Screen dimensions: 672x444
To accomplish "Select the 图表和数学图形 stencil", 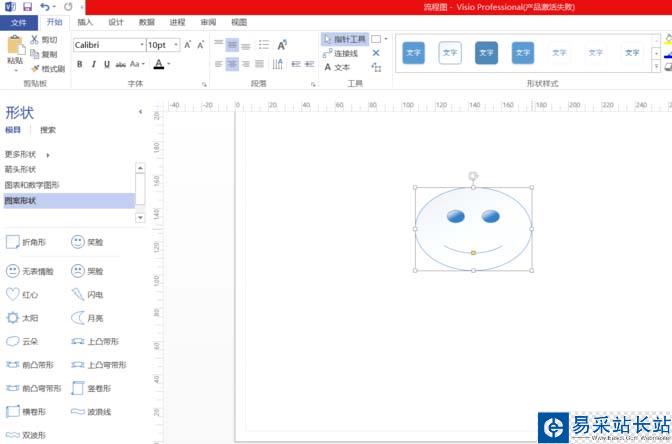I will (32, 185).
